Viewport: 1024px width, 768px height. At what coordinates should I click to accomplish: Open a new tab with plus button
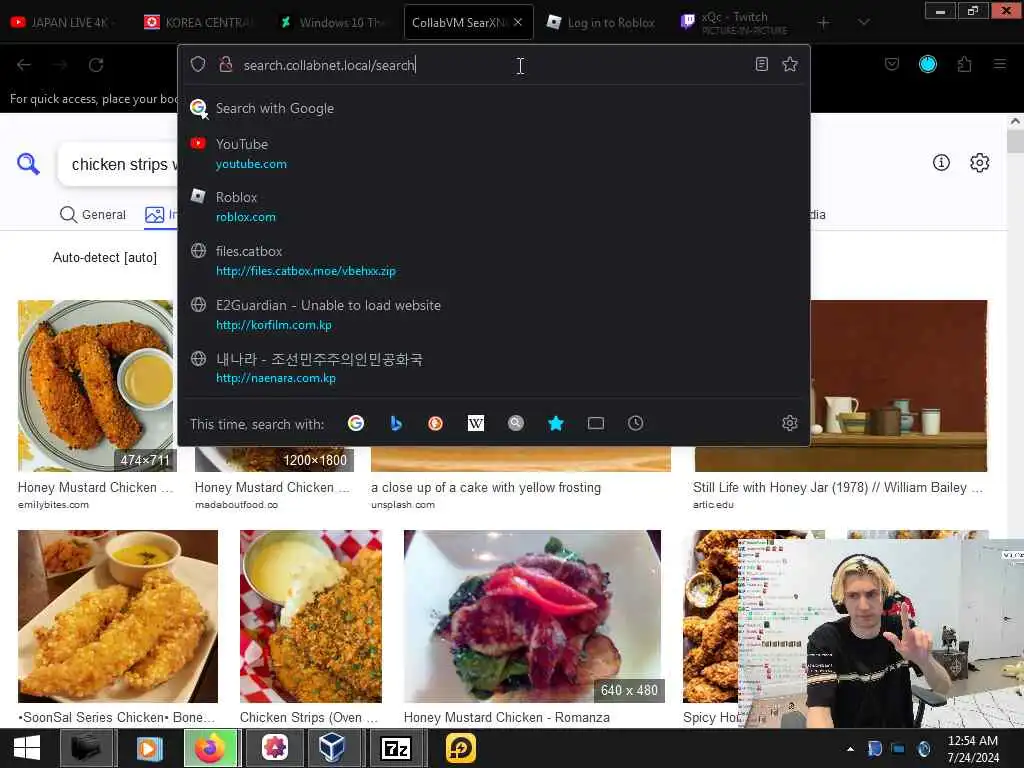824,23
